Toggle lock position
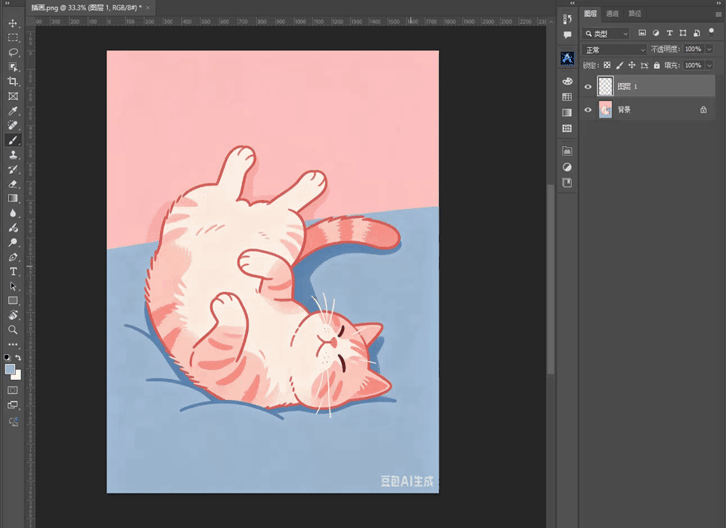The width and height of the screenshot is (726, 528). [x=632, y=65]
